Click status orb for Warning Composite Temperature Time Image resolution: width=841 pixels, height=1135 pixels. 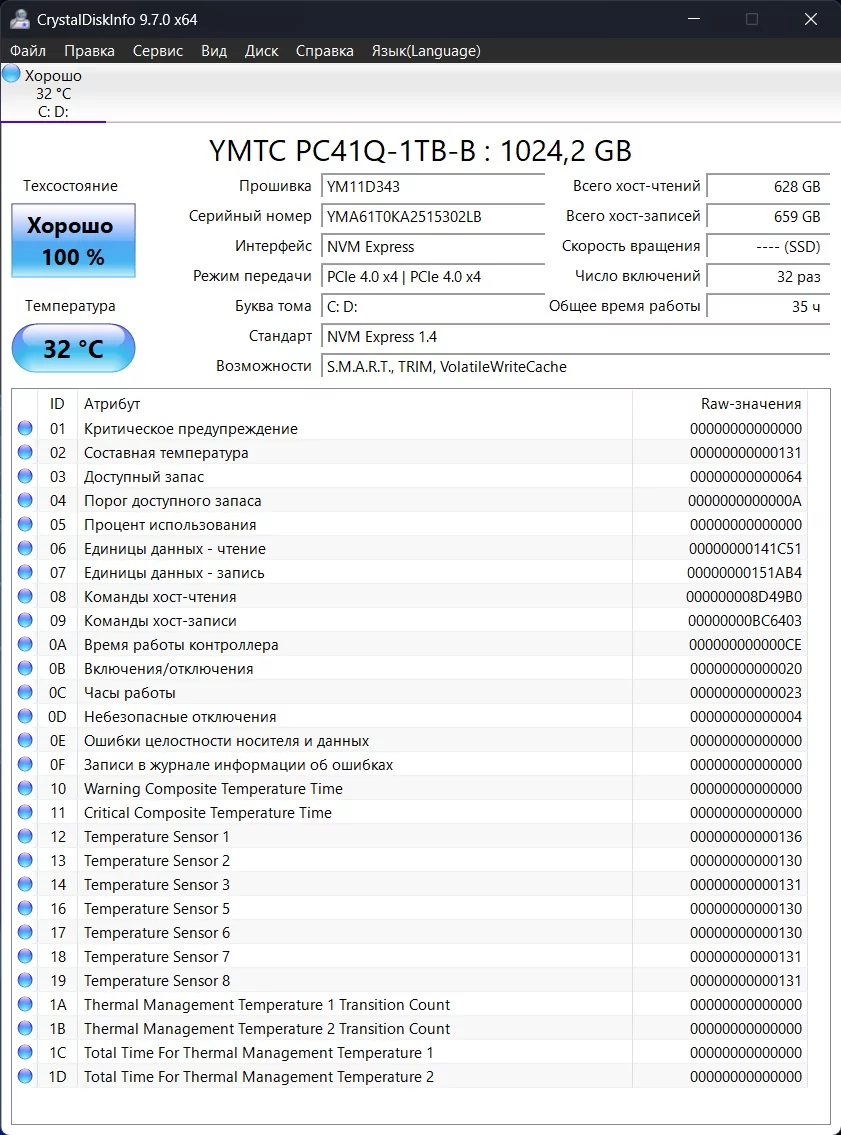coord(25,788)
